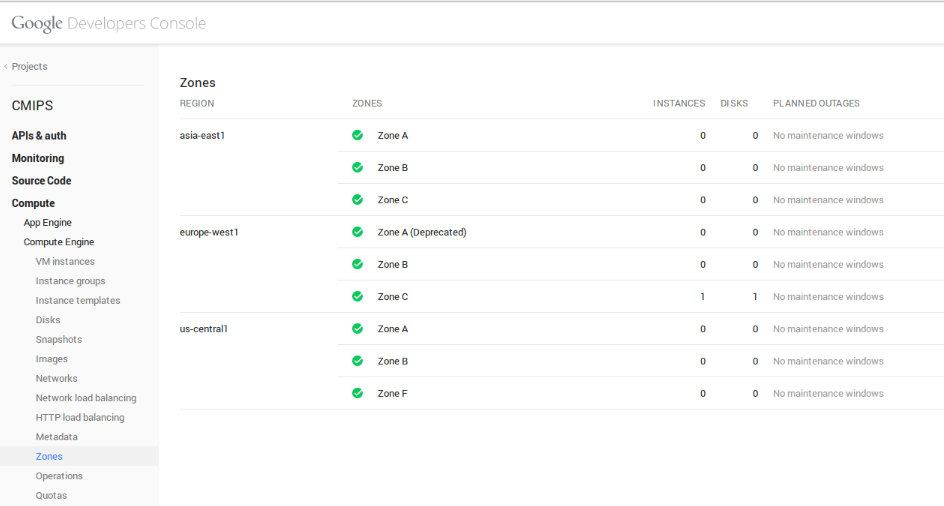The height and width of the screenshot is (506, 944).
Task: Open Images page
Action: [52, 359]
